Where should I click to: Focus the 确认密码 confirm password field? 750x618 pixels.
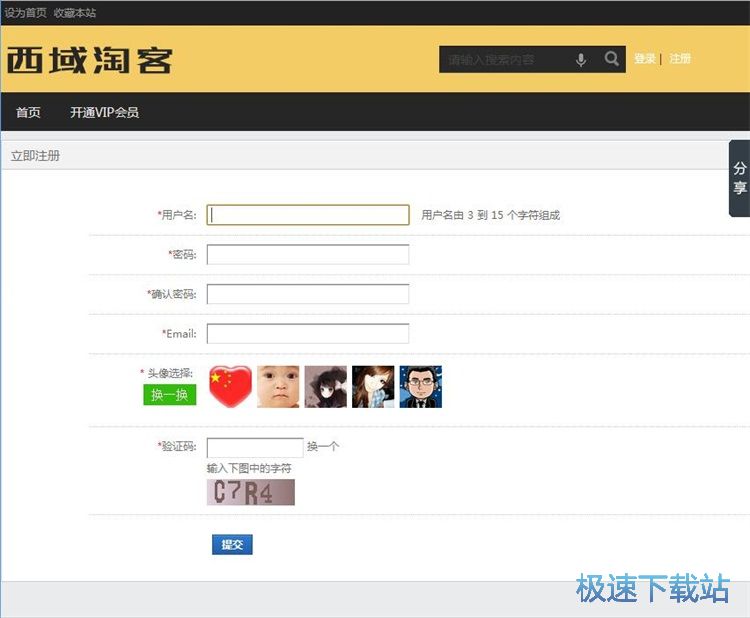tap(308, 294)
